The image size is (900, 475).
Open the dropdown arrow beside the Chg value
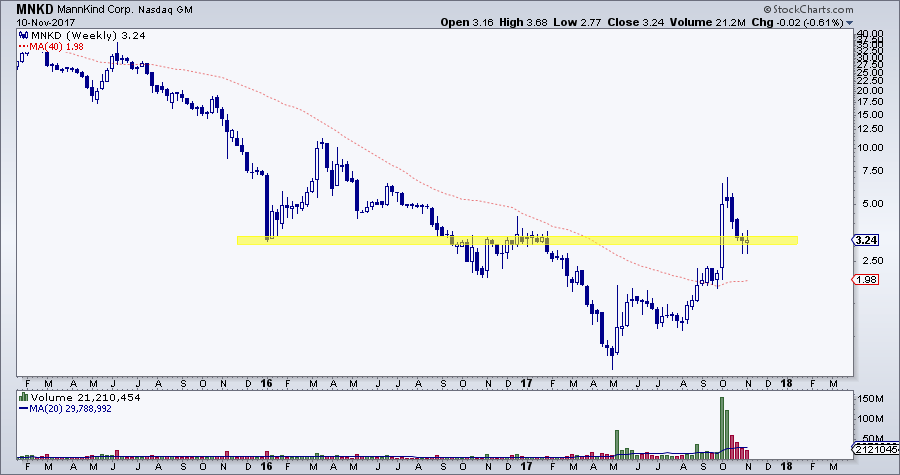[849, 23]
